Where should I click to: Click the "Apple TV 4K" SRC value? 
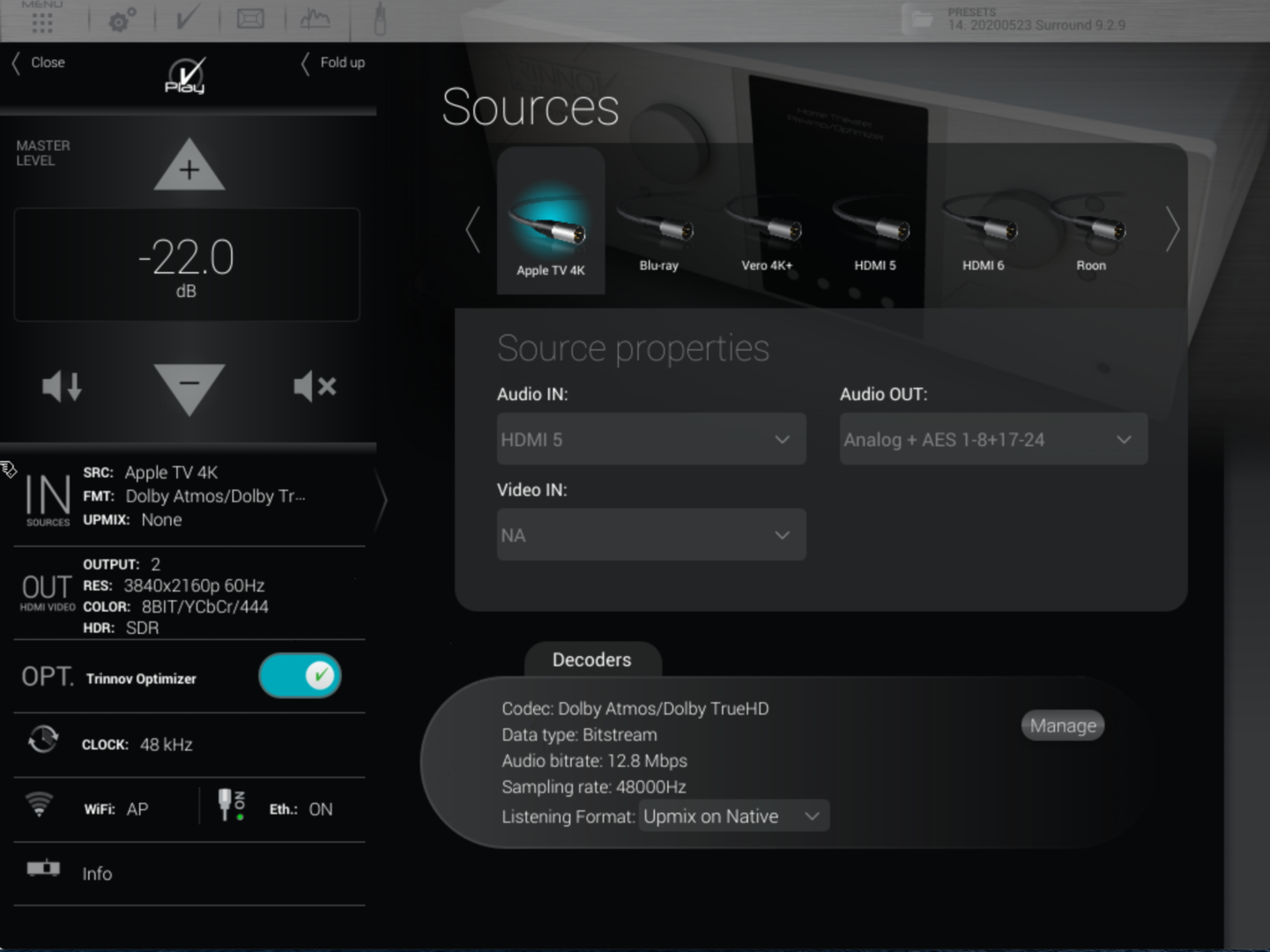pyautogui.click(x=171, y=472)
